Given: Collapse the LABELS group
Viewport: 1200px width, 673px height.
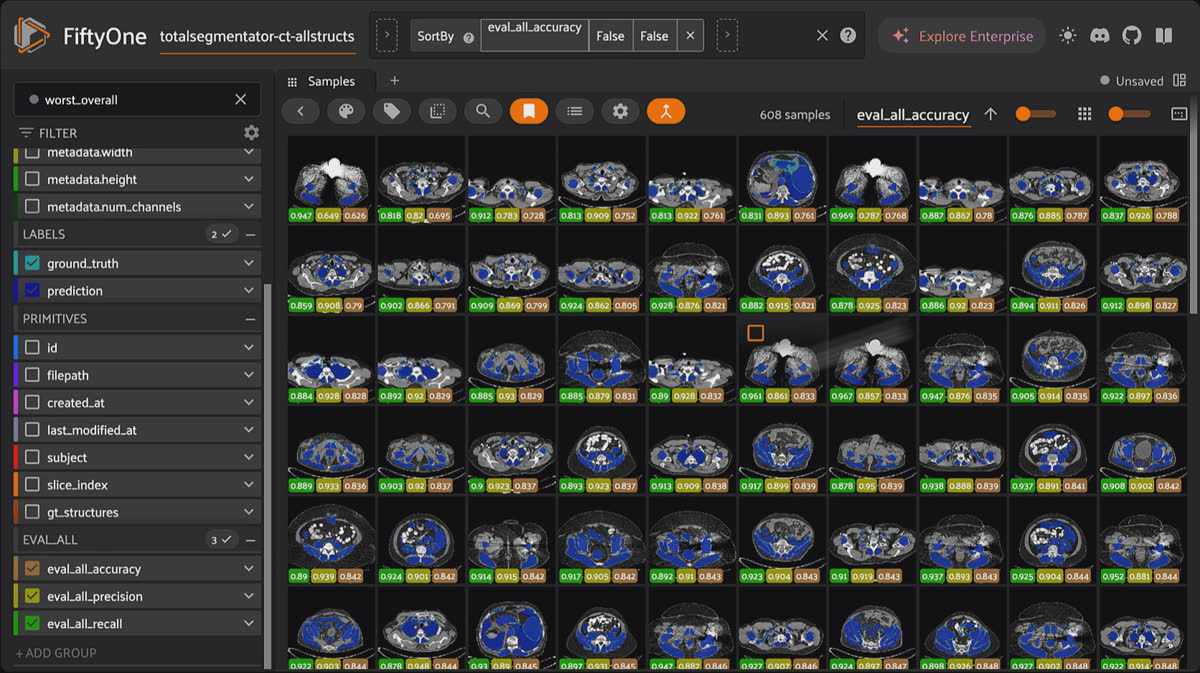Looking at the screenshot, I should [x=250, y=234].
